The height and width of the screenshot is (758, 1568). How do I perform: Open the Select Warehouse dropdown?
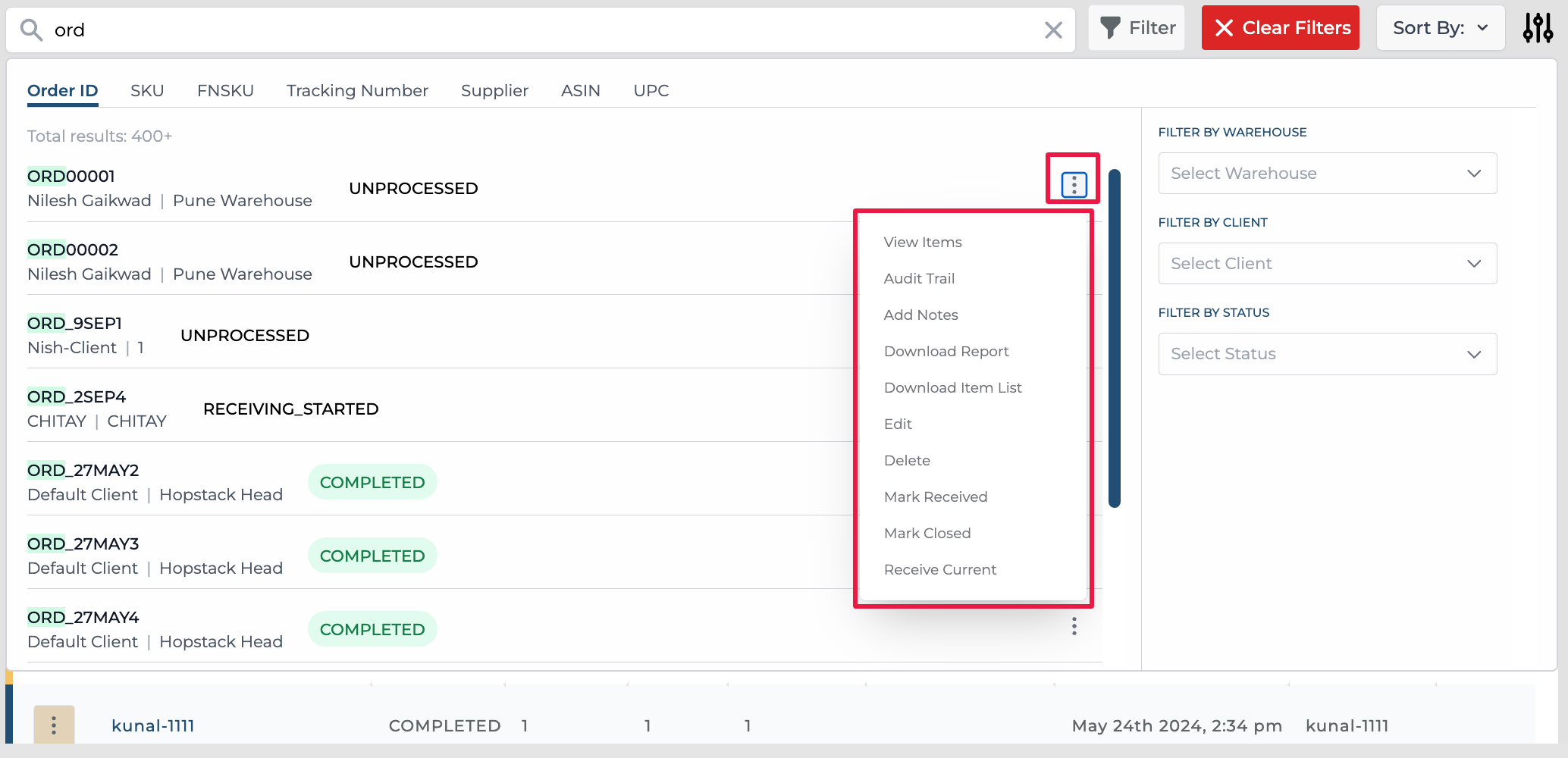click(1327, 174)
